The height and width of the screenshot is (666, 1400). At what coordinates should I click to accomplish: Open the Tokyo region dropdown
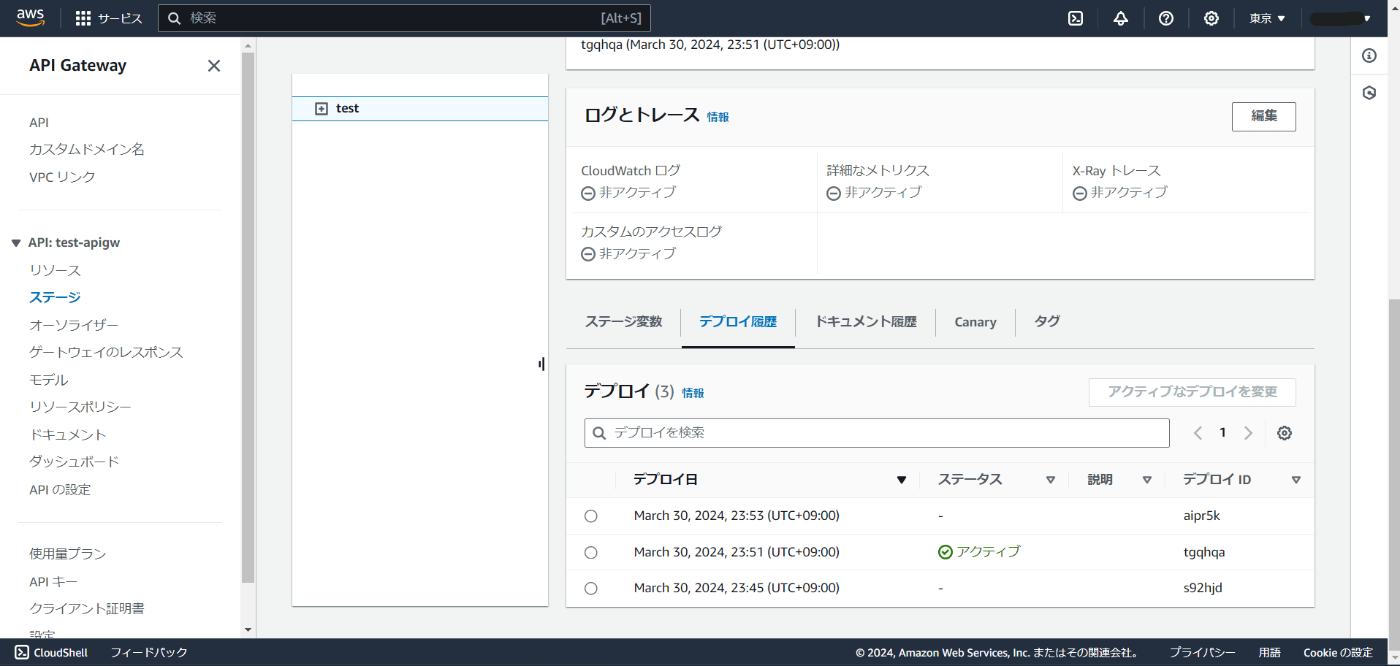1267,18
